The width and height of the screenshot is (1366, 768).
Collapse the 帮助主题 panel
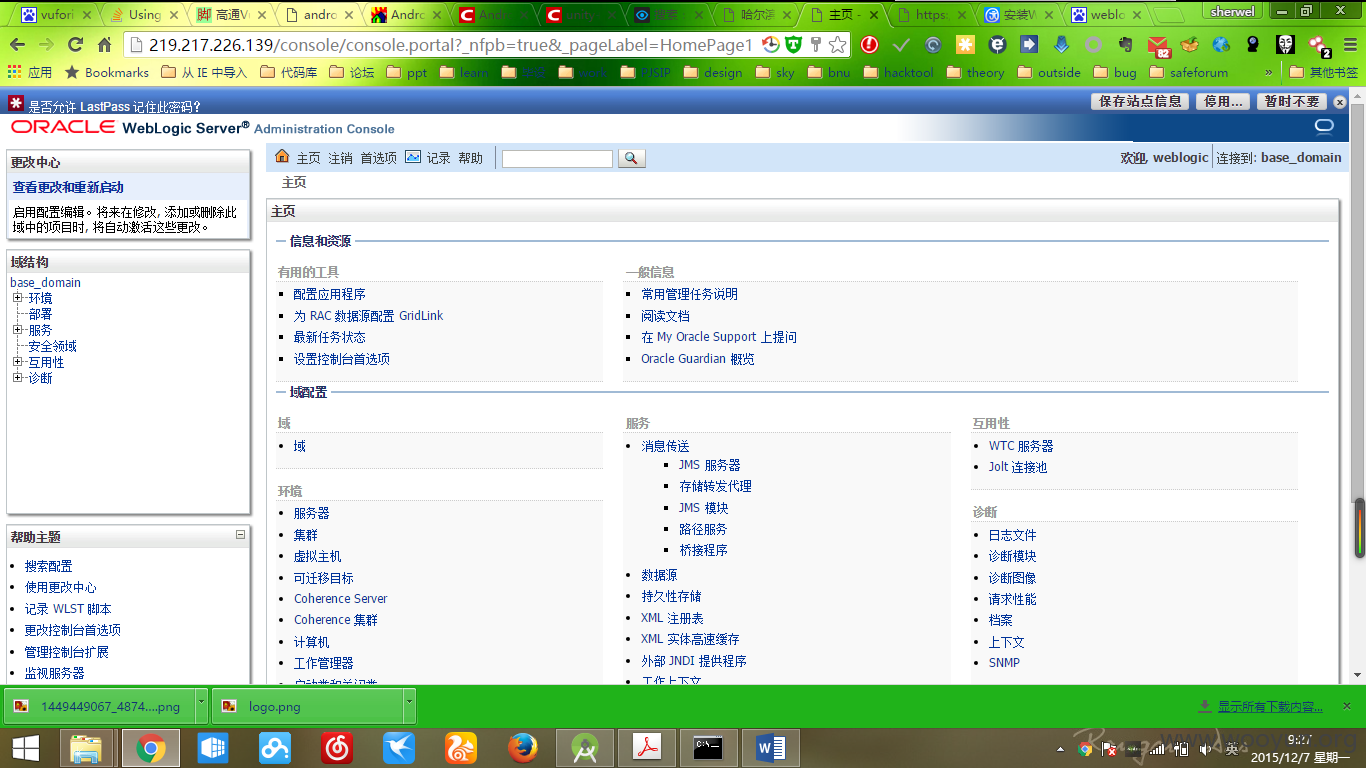[240, 535]
